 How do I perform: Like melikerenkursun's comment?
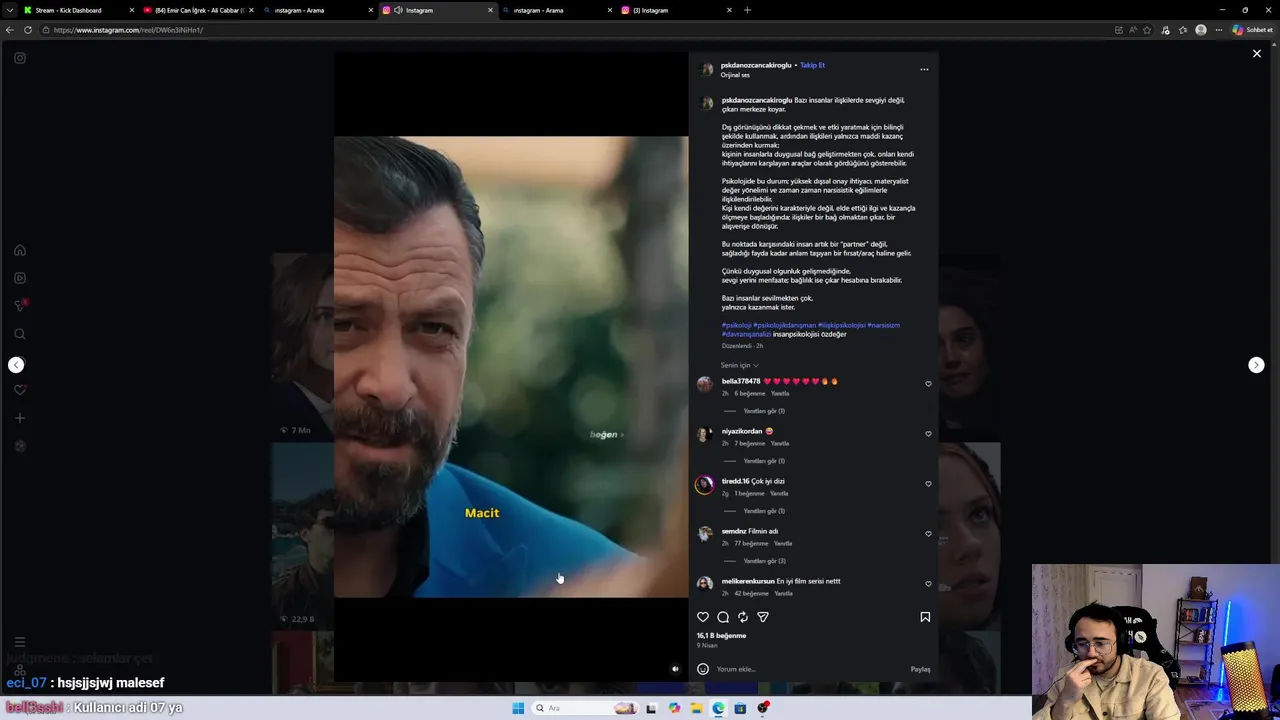pos(928,584)
